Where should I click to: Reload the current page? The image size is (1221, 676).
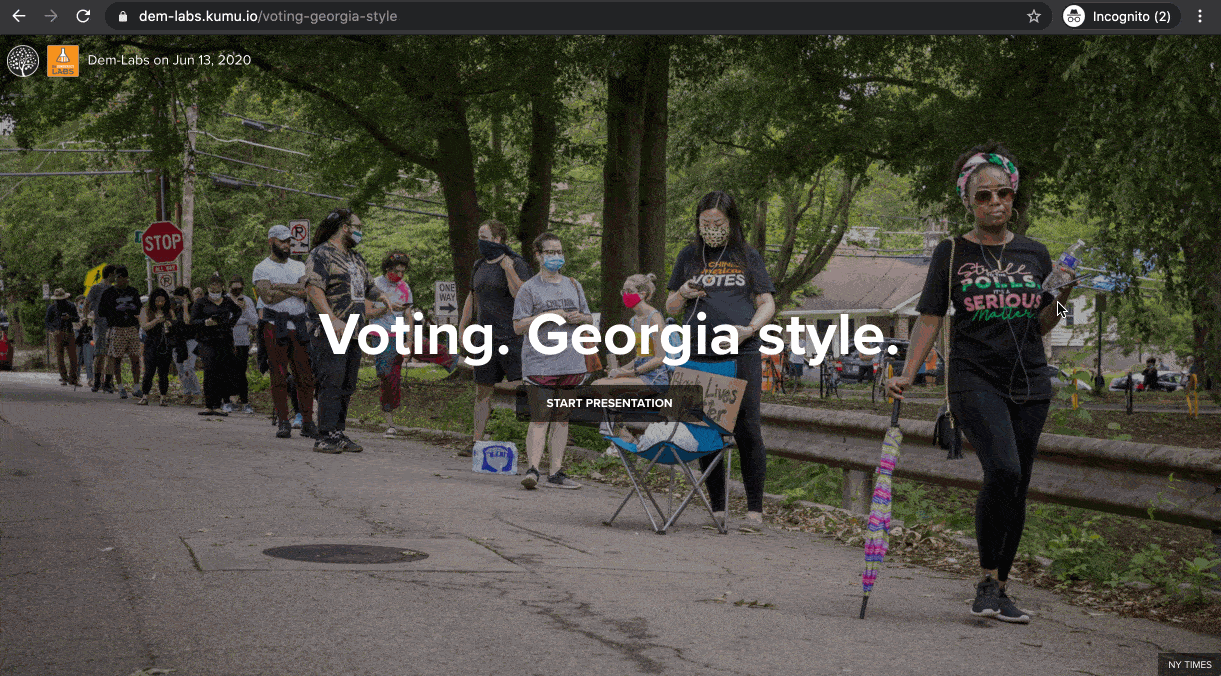click(83, 16)
